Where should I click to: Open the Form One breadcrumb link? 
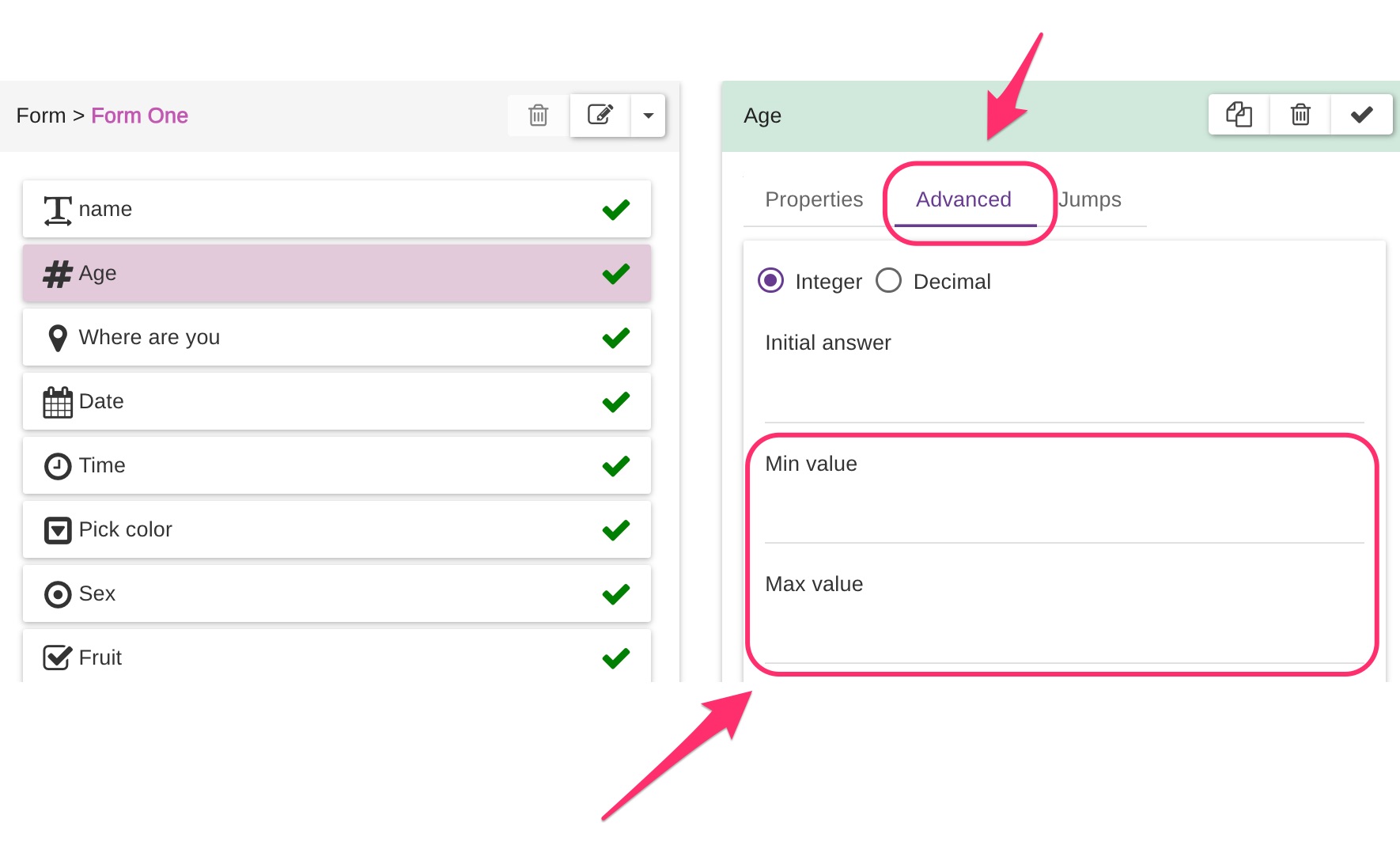pyautogui.click(x=139, y=116)
